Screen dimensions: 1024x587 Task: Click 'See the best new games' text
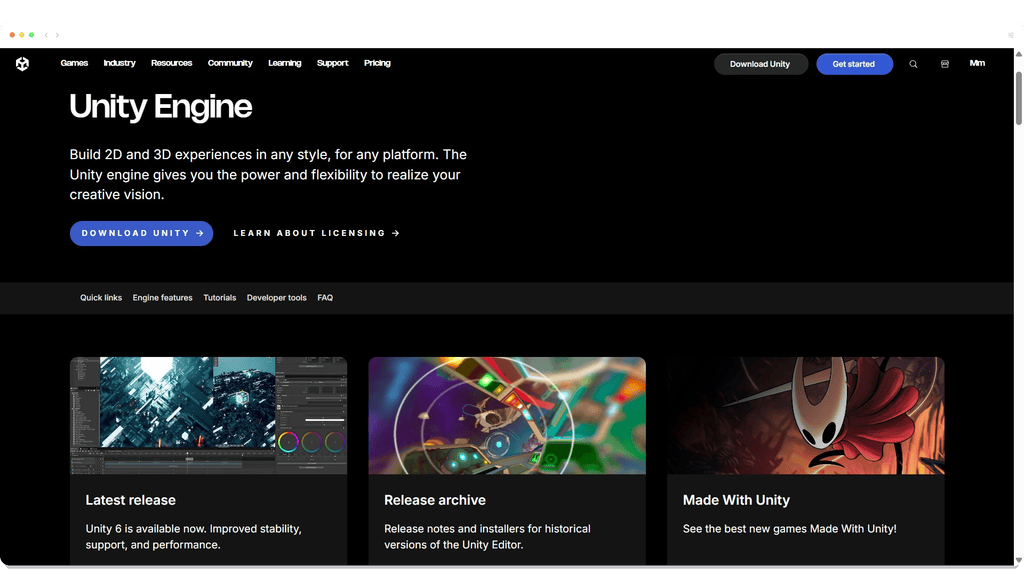(790, 529)
